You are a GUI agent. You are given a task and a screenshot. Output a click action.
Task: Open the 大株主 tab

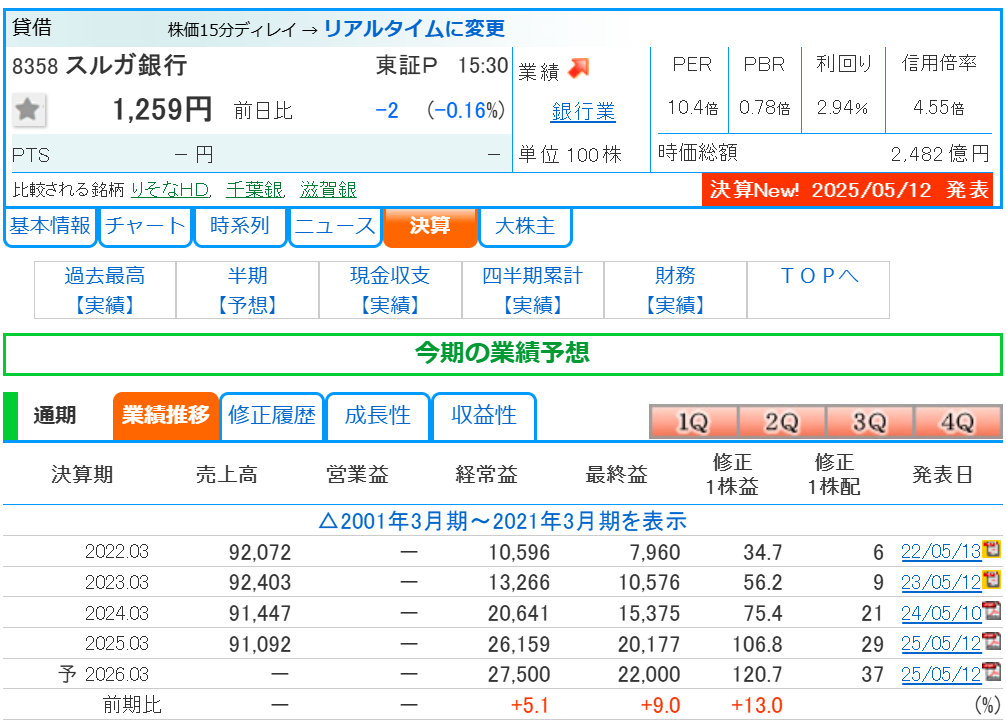point(525,226)
